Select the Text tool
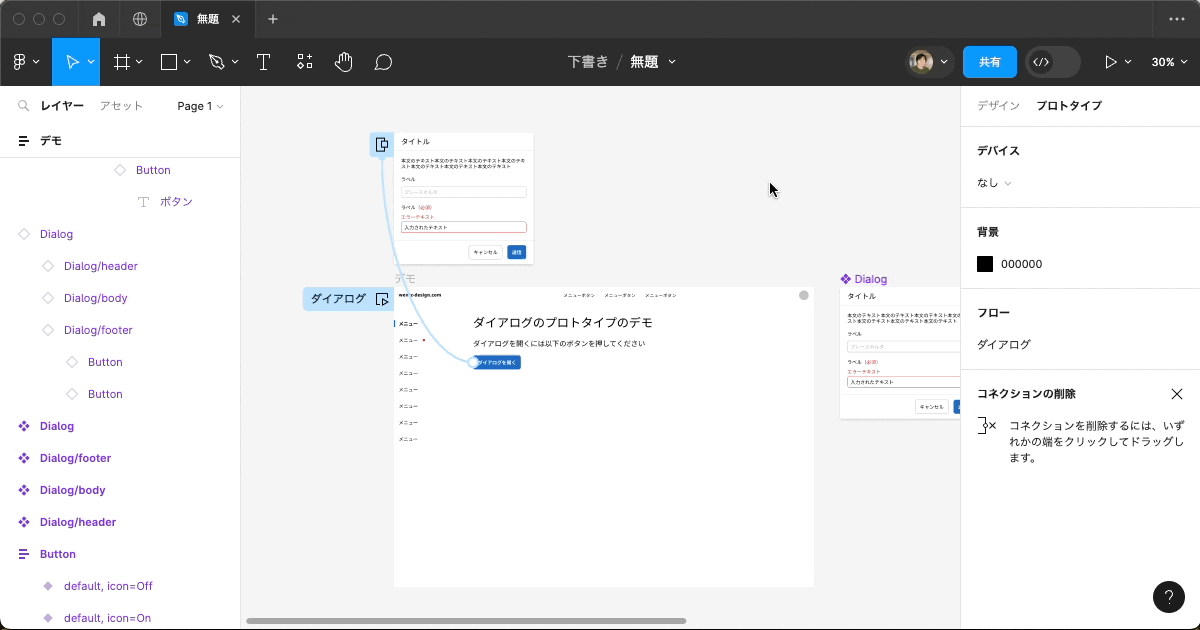The width and height of the screenshot is (1200, 630). tap(263, 62)
